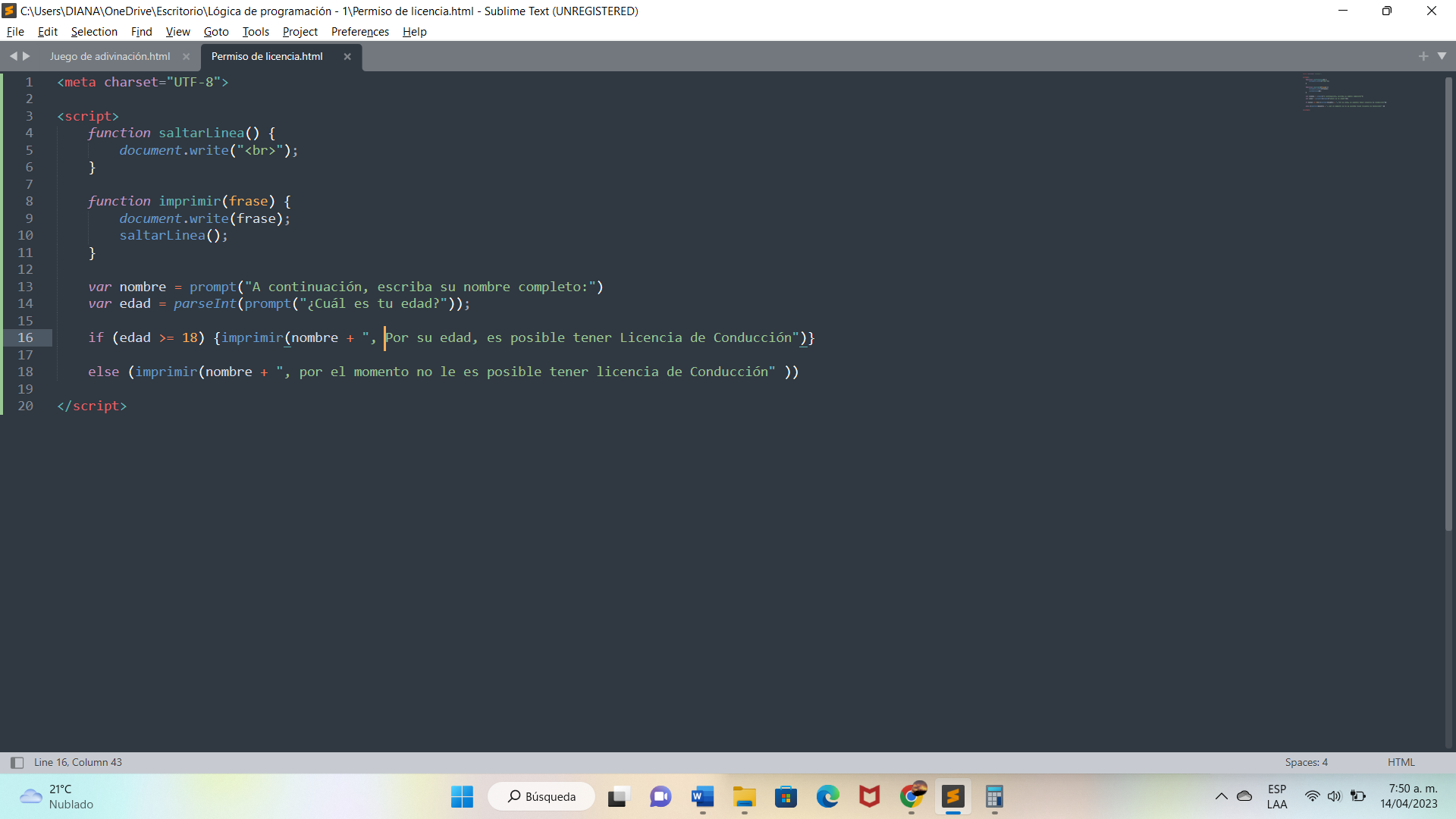The height and width of the screenshot is (819, 1456).
Task: Switch the ESP LAA input language
Action: (x=1277, y=797)
